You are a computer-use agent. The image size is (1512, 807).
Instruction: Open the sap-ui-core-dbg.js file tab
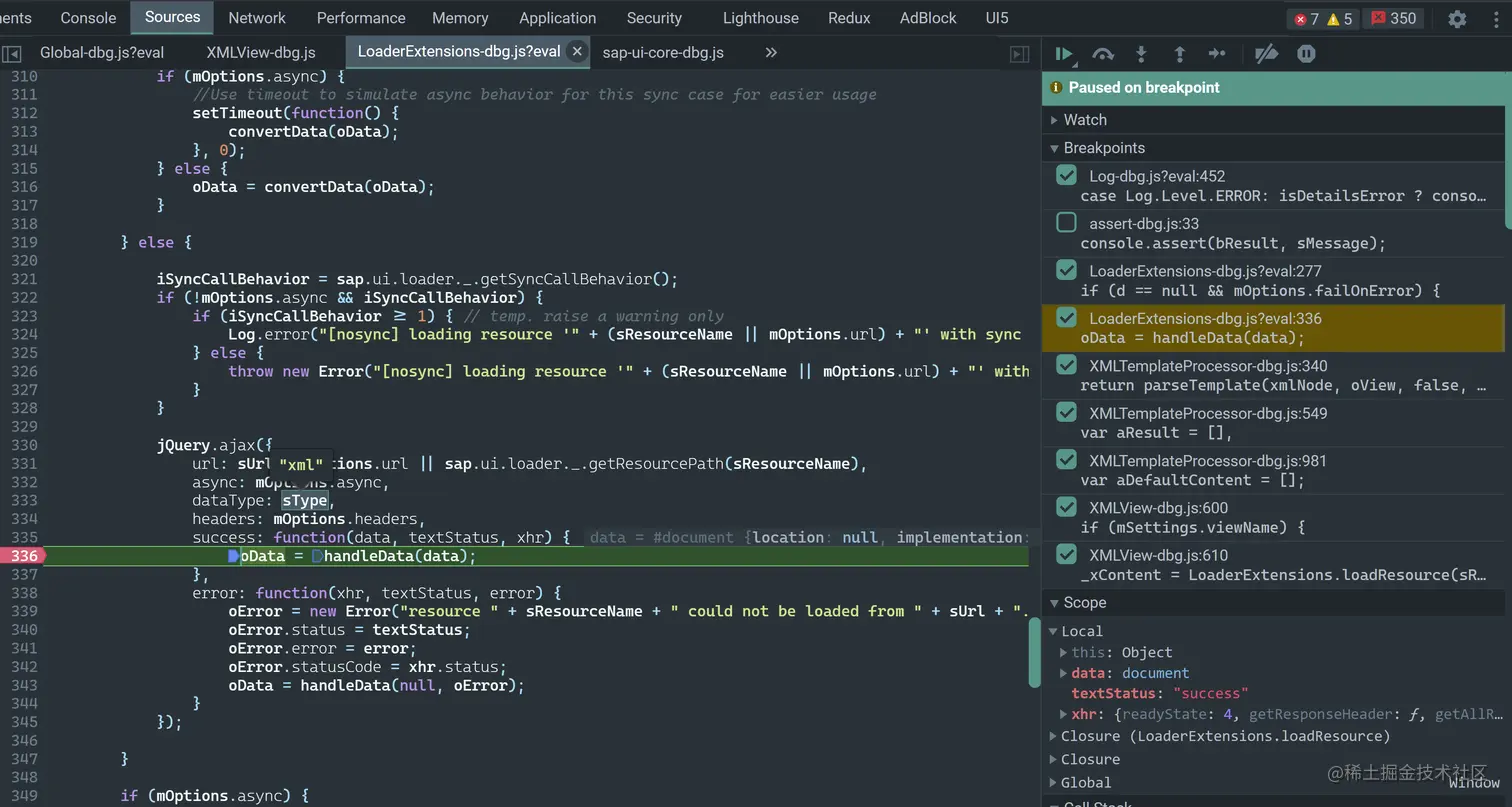click(663, 52)
